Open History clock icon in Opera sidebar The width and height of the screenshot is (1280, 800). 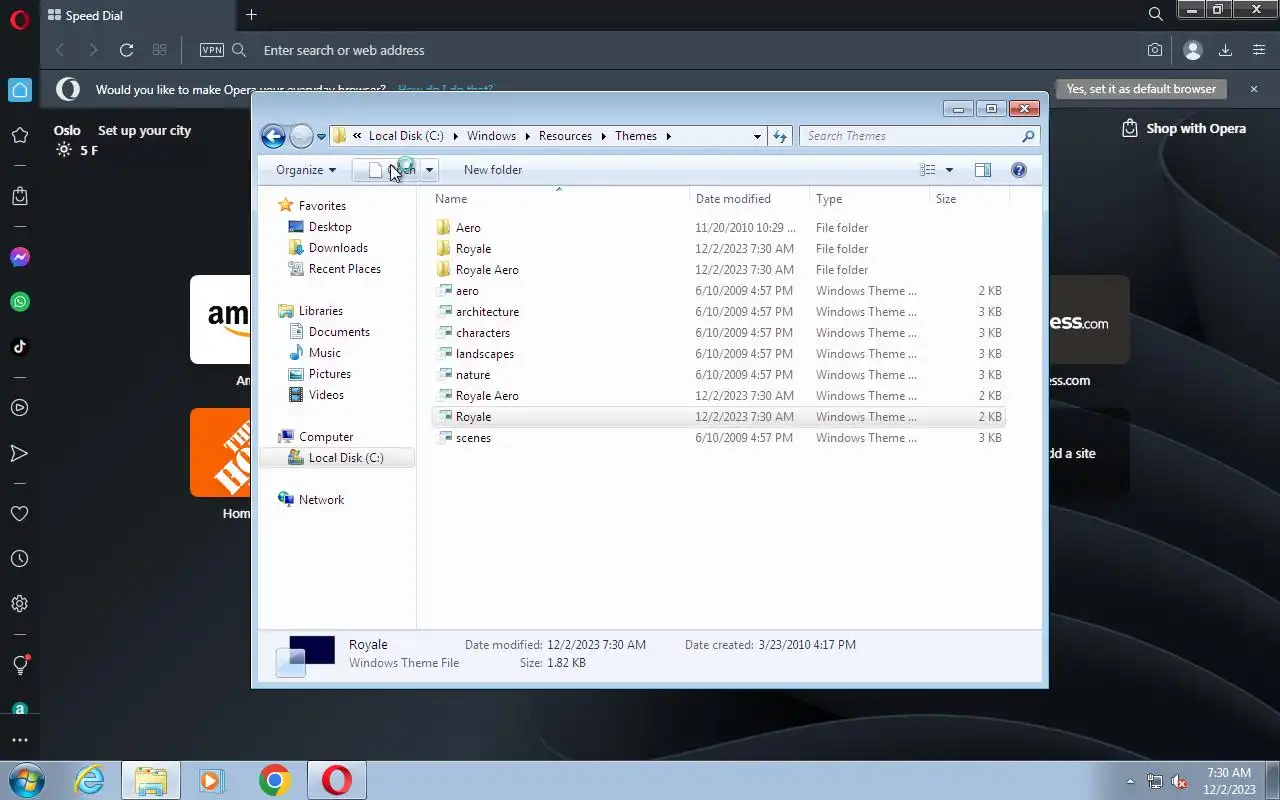(x=19, y=559)
